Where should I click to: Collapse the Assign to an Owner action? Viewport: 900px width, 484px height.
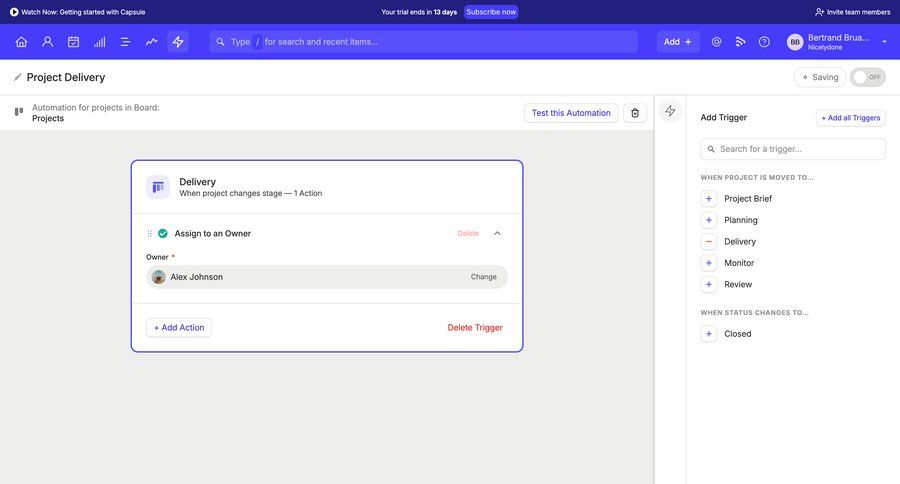497,233
